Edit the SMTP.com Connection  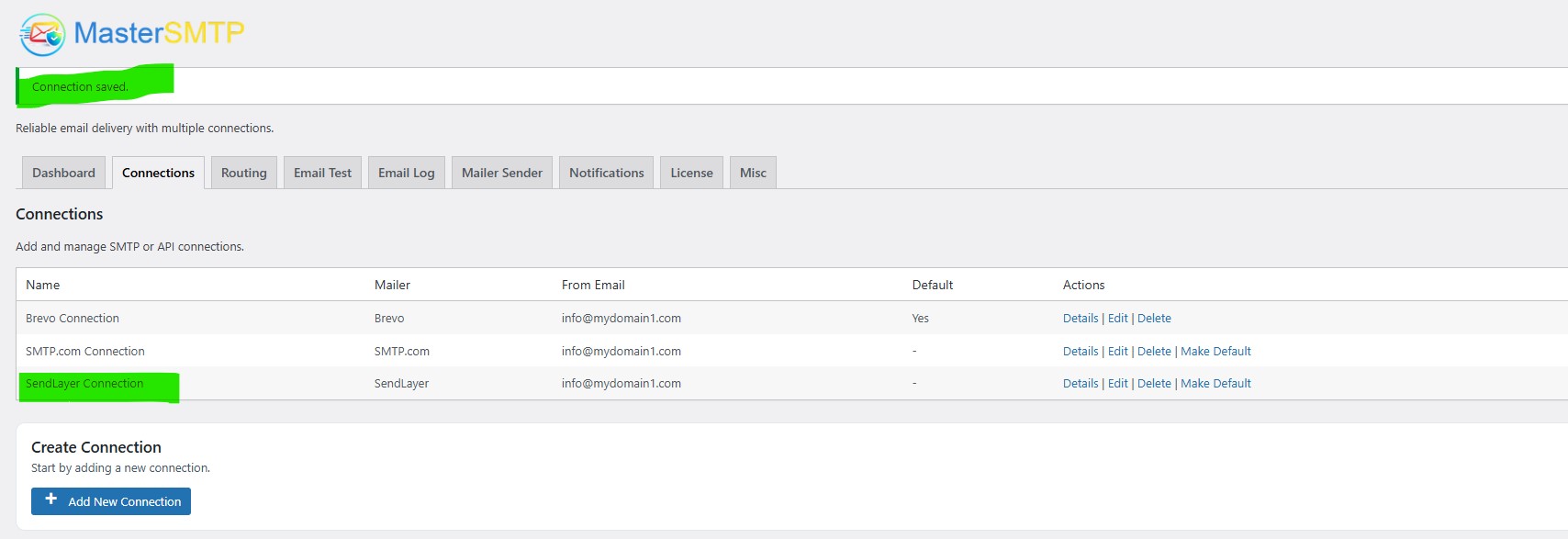pyautogui.click(x=1117, y=352)
